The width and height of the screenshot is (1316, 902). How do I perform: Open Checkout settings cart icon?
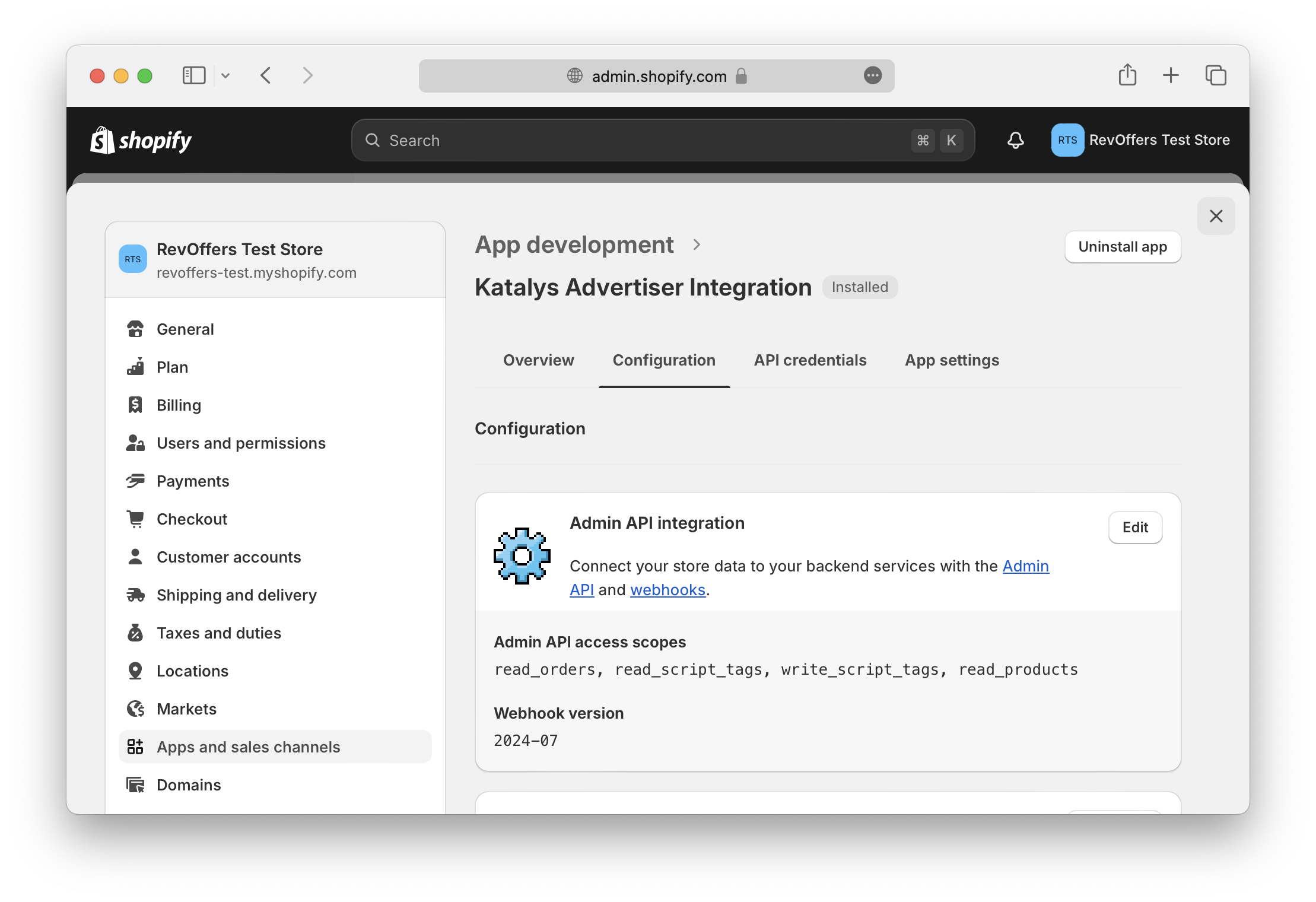pos(135,519)
